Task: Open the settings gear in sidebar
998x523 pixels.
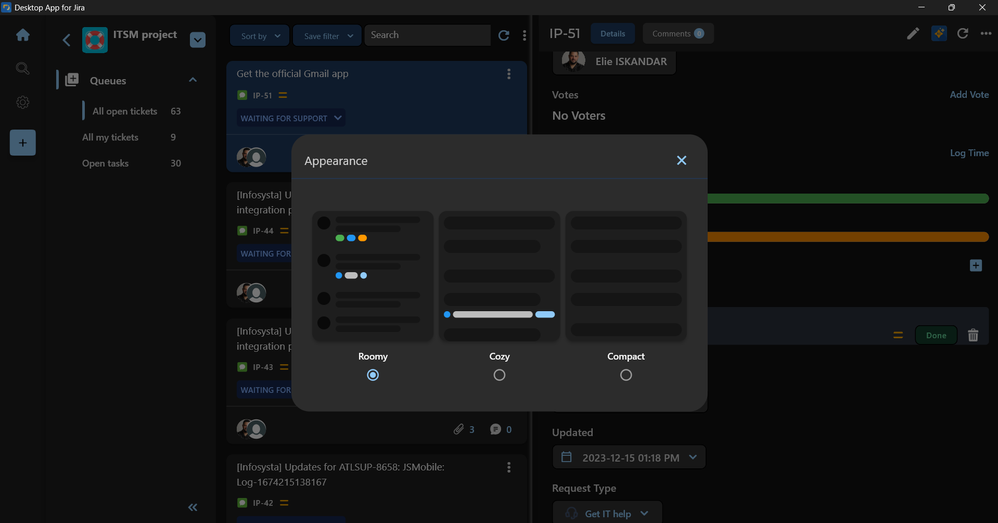Action: tap(23, 102)
